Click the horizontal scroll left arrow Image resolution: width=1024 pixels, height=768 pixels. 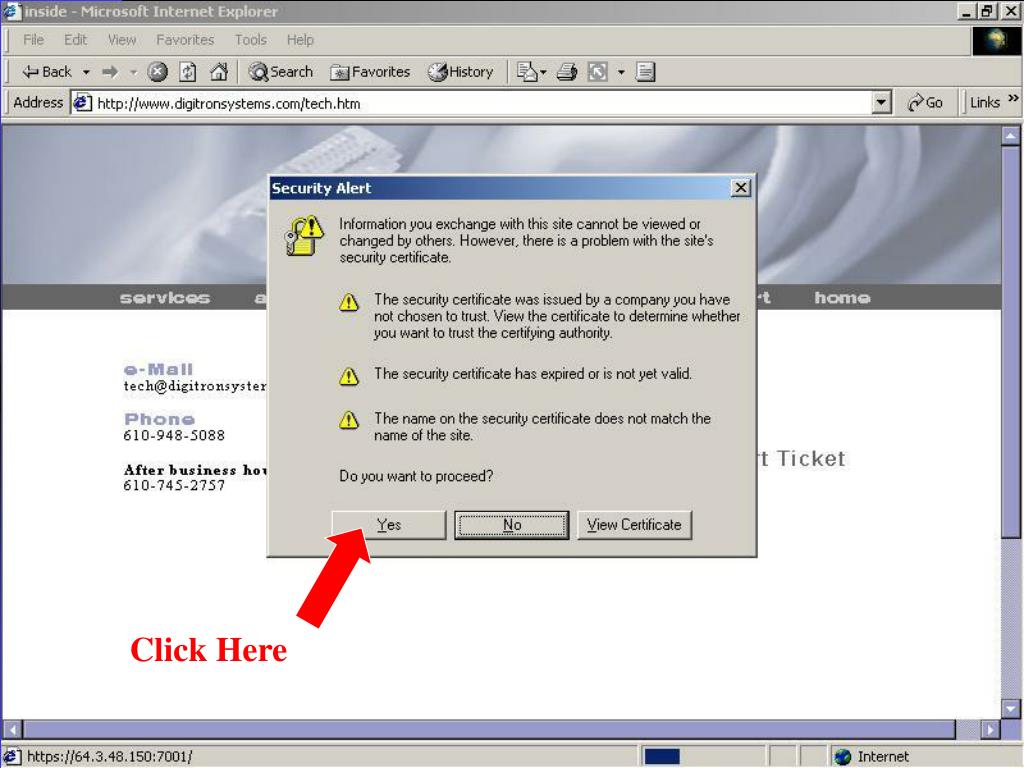13,729
